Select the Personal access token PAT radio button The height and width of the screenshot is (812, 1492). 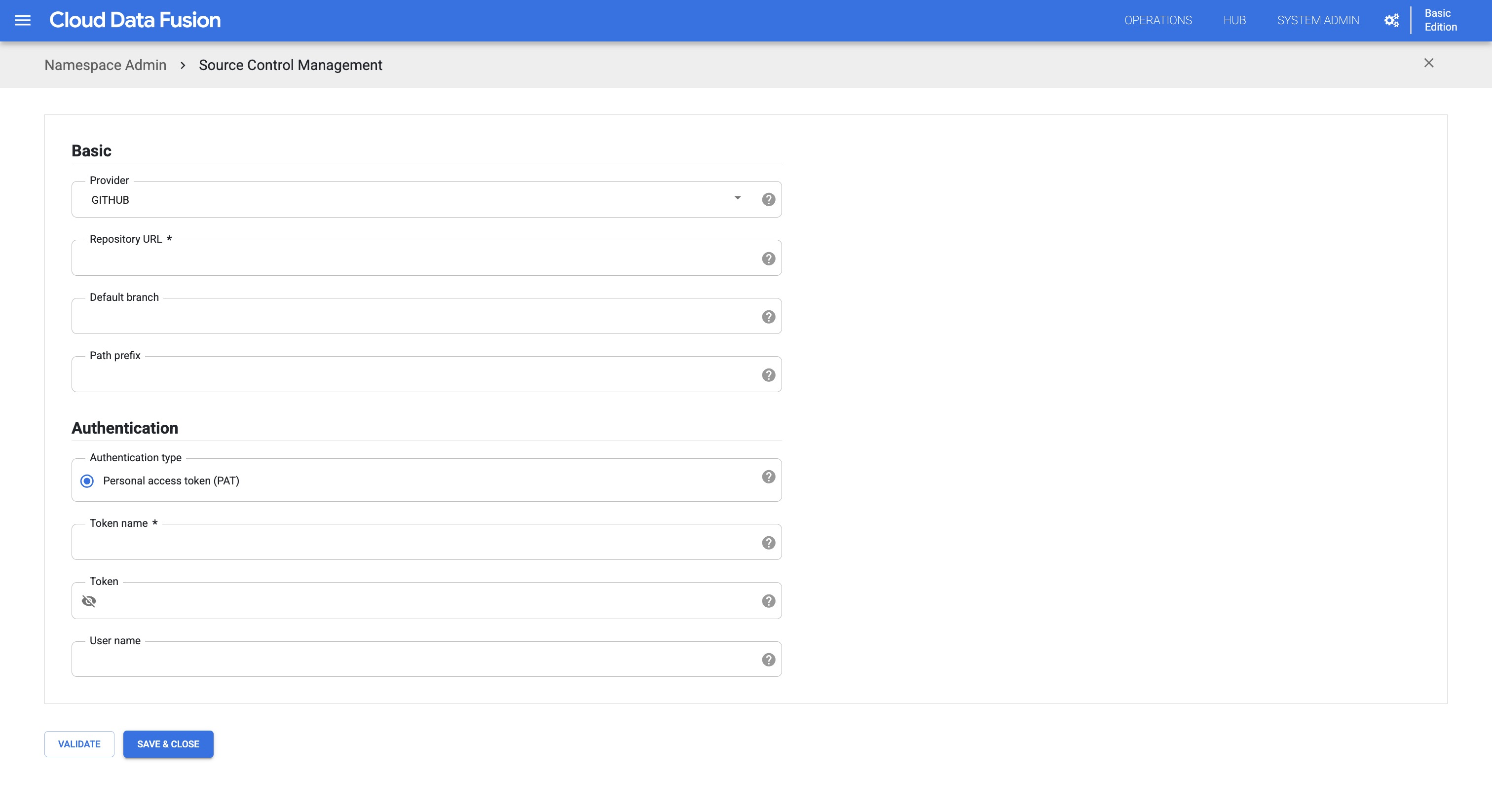pos(87,480)
